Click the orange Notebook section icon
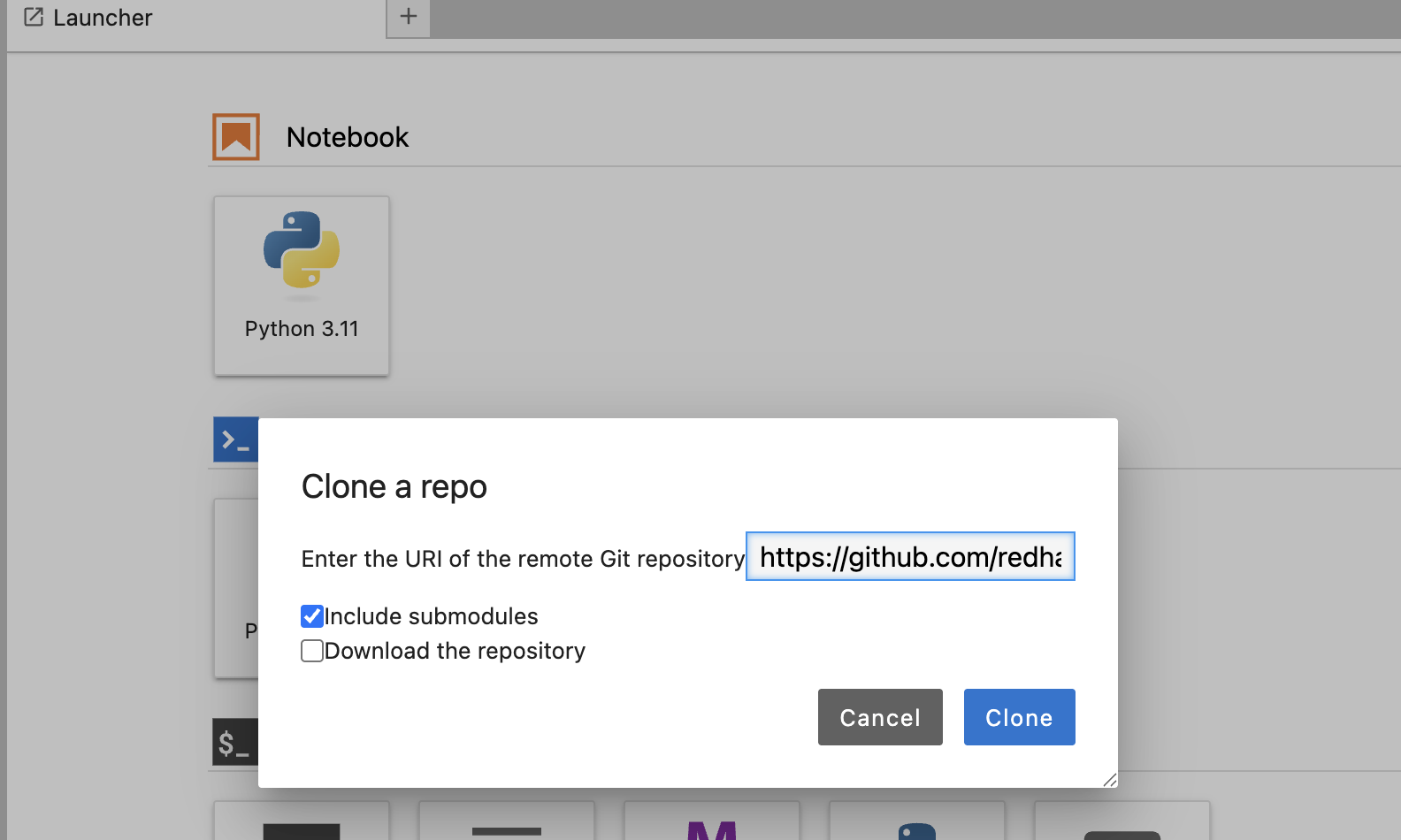Screen dimensions: 1401x840 (236, 137)
